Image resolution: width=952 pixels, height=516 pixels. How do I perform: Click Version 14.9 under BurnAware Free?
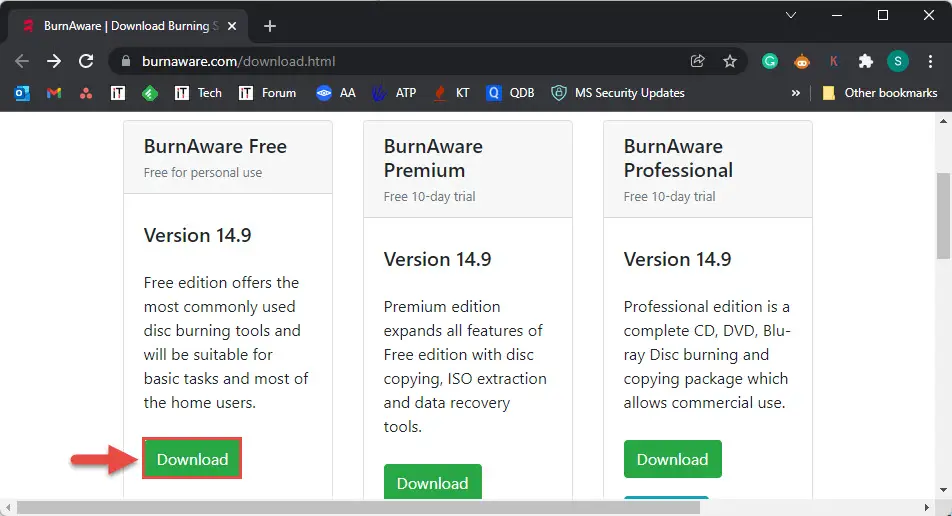click(x=197, y=236)
